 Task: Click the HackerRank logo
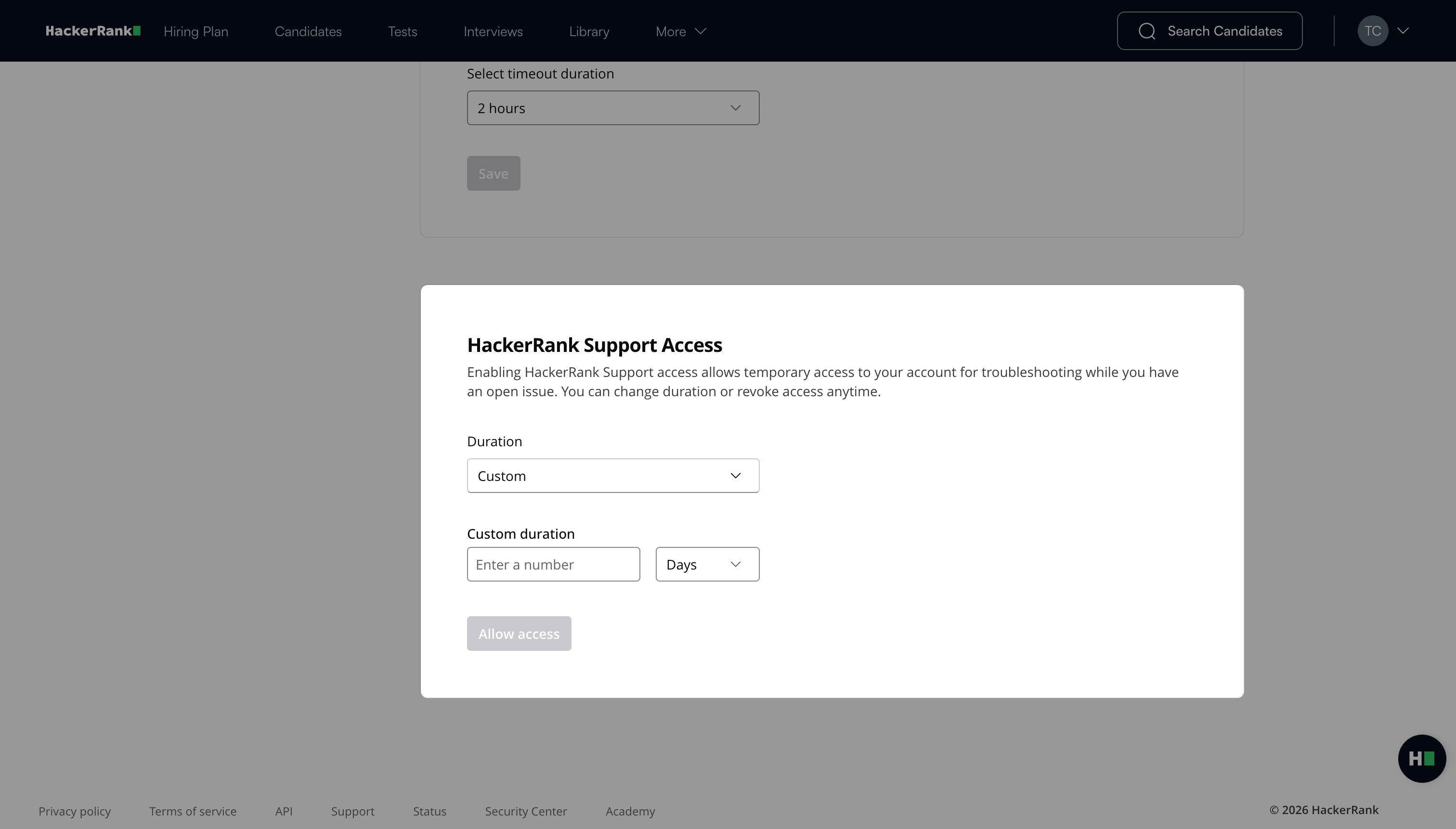(93, 31)
